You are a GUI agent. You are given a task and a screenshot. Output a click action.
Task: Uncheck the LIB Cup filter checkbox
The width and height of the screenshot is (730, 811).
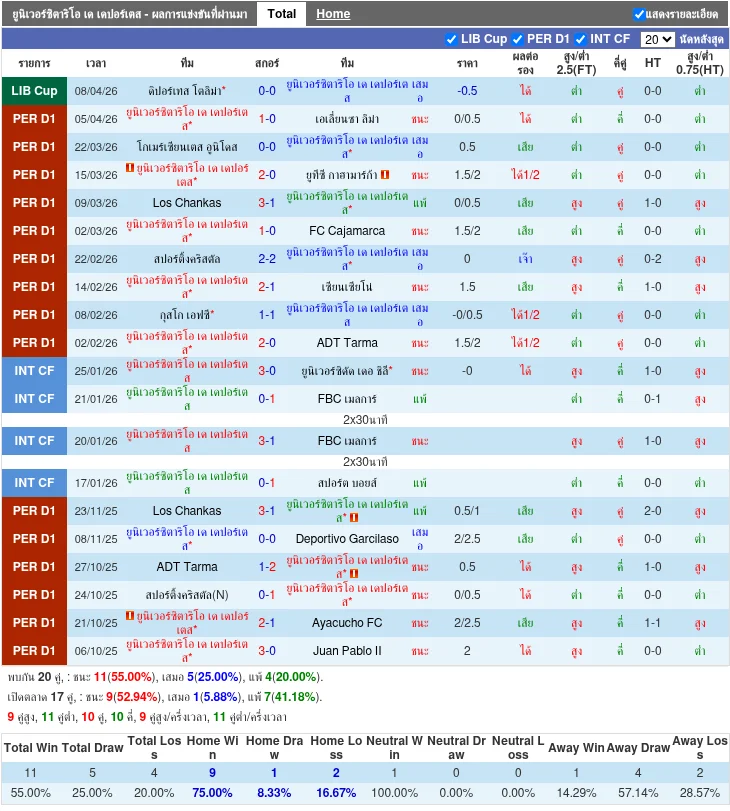(x=451, y=39)
